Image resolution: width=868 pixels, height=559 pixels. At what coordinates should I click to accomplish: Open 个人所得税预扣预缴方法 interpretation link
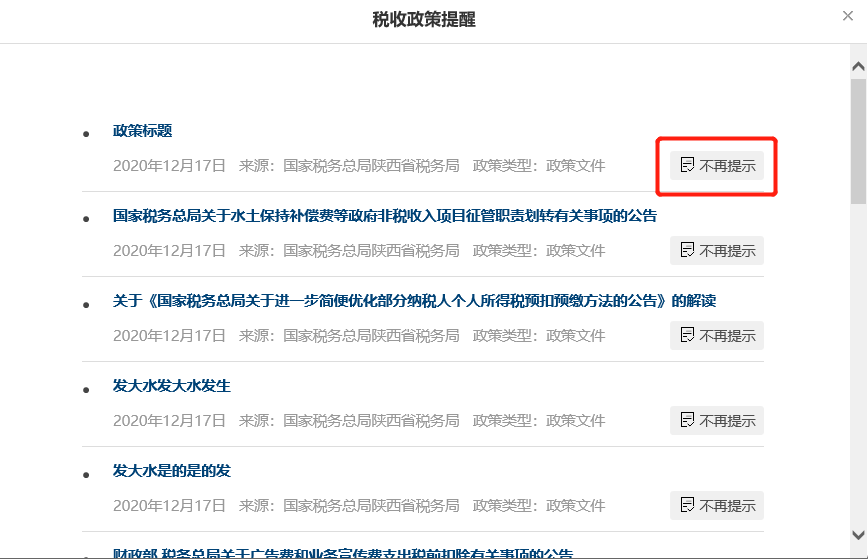tap(414, 301)
